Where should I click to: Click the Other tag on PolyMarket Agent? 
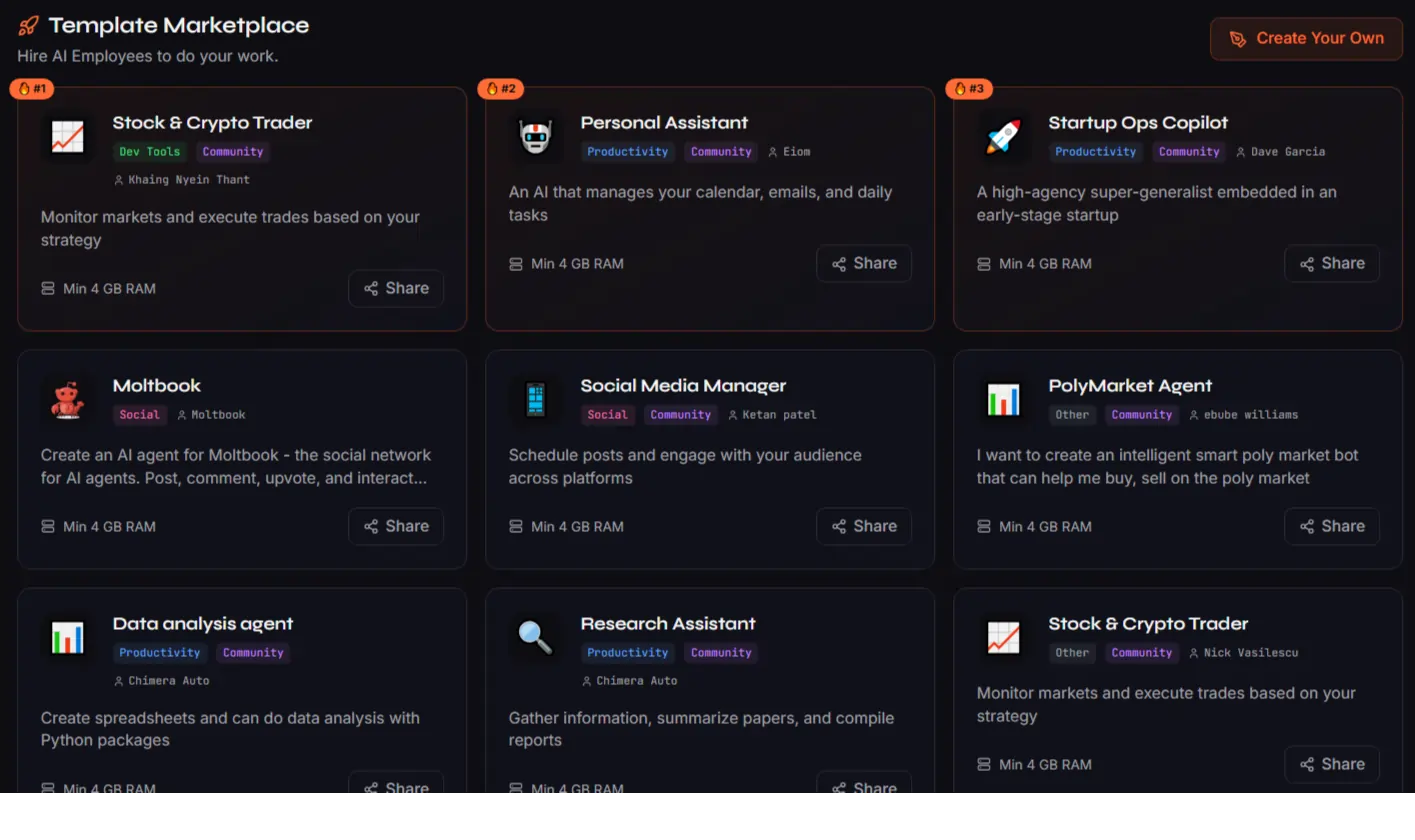click(x=1072, y=415)
